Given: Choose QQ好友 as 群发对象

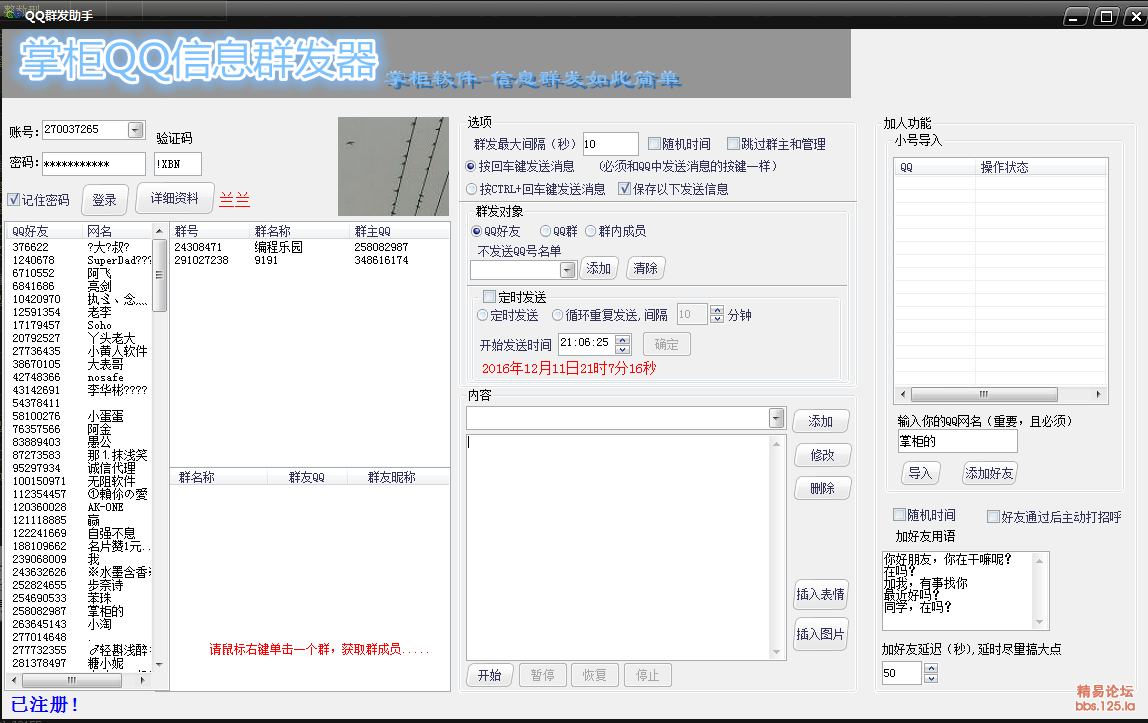Looking at the screenshot, I should (477, 231).
